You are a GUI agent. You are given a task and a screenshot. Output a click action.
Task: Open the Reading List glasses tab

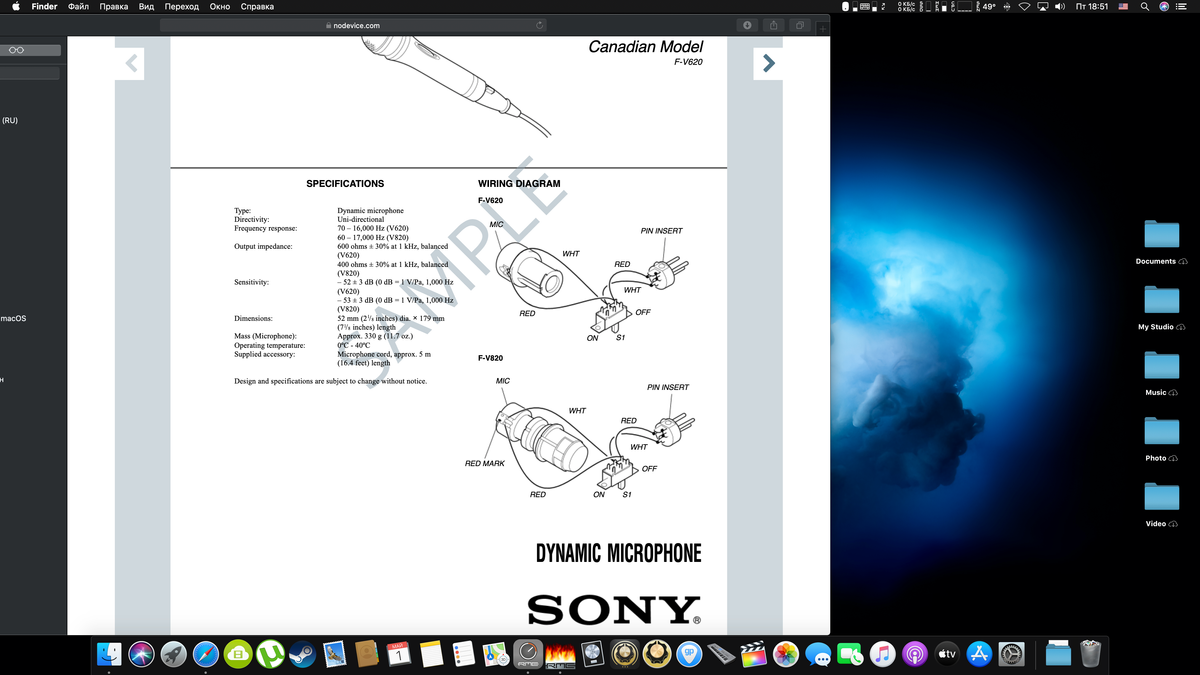pos(17,50)
